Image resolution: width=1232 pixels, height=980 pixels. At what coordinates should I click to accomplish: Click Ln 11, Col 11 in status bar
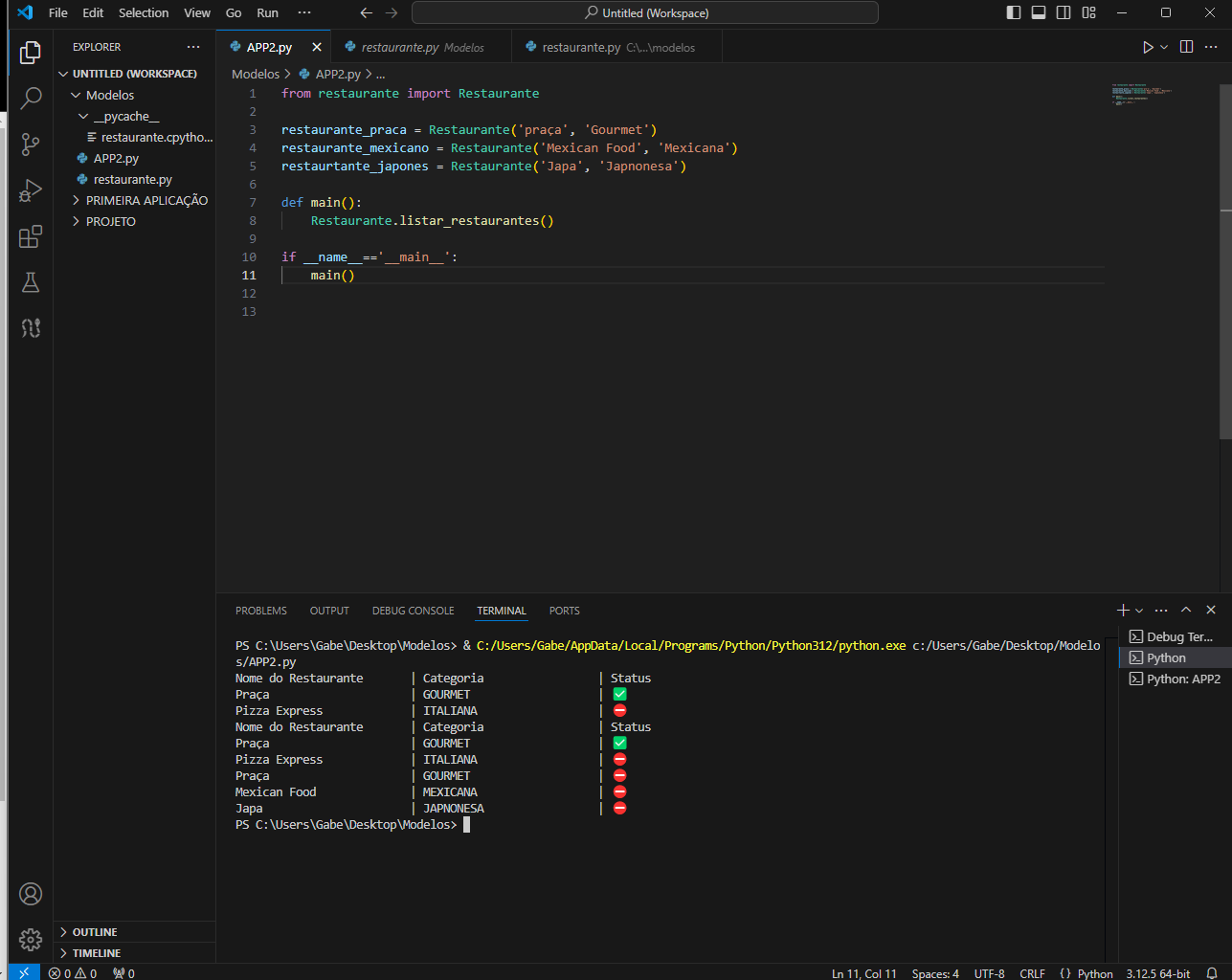tap(864, 973)
